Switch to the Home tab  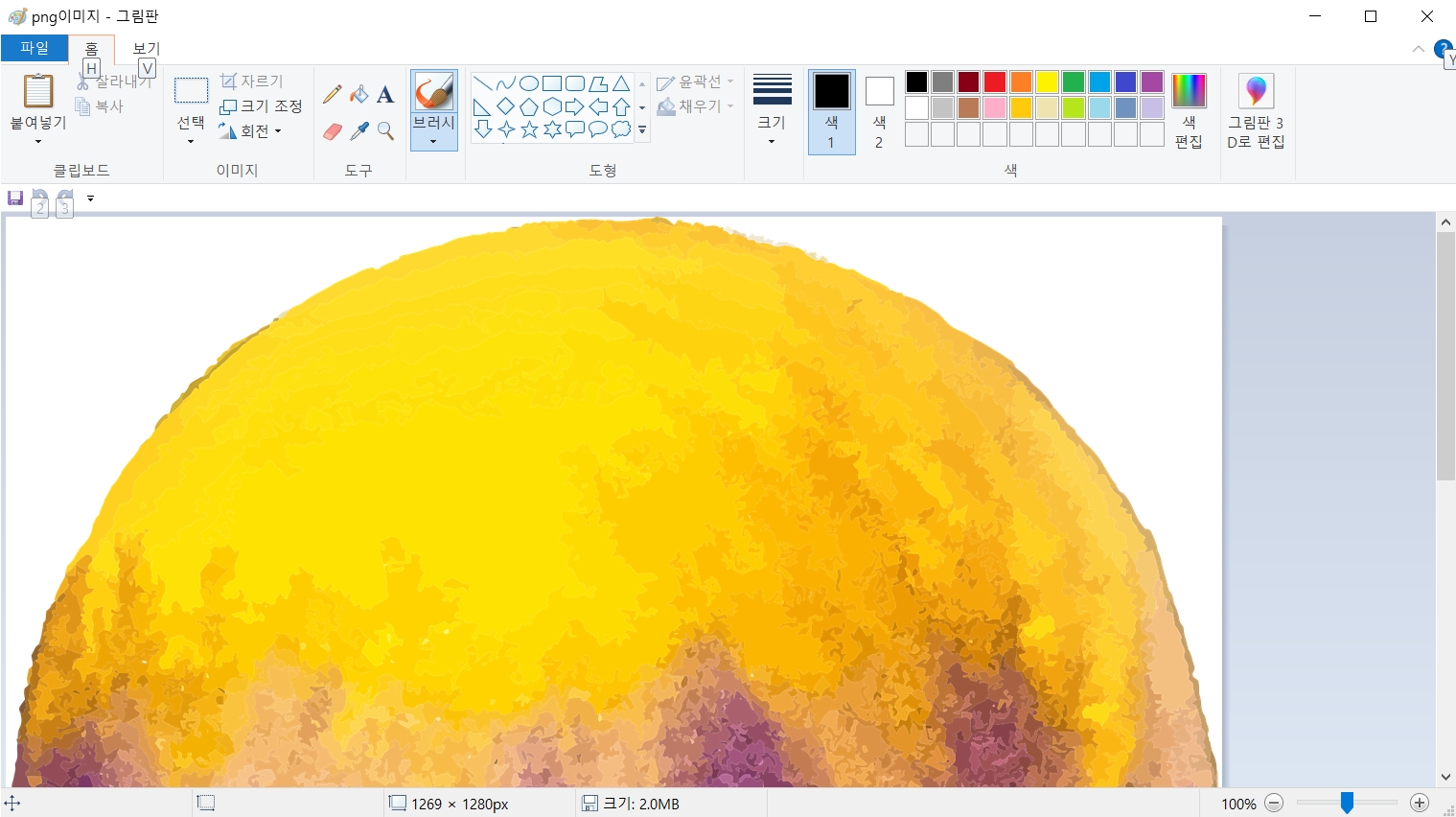91,49
